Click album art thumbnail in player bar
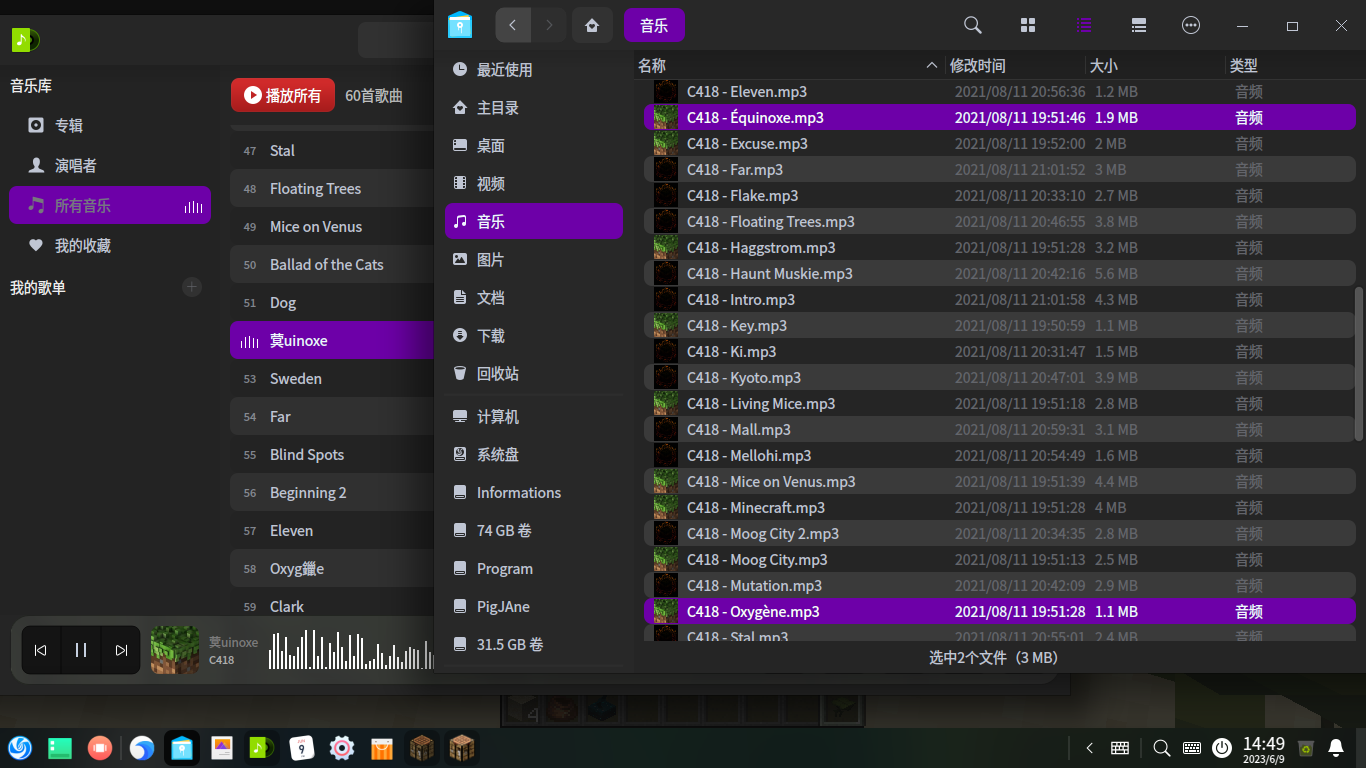 175,650
